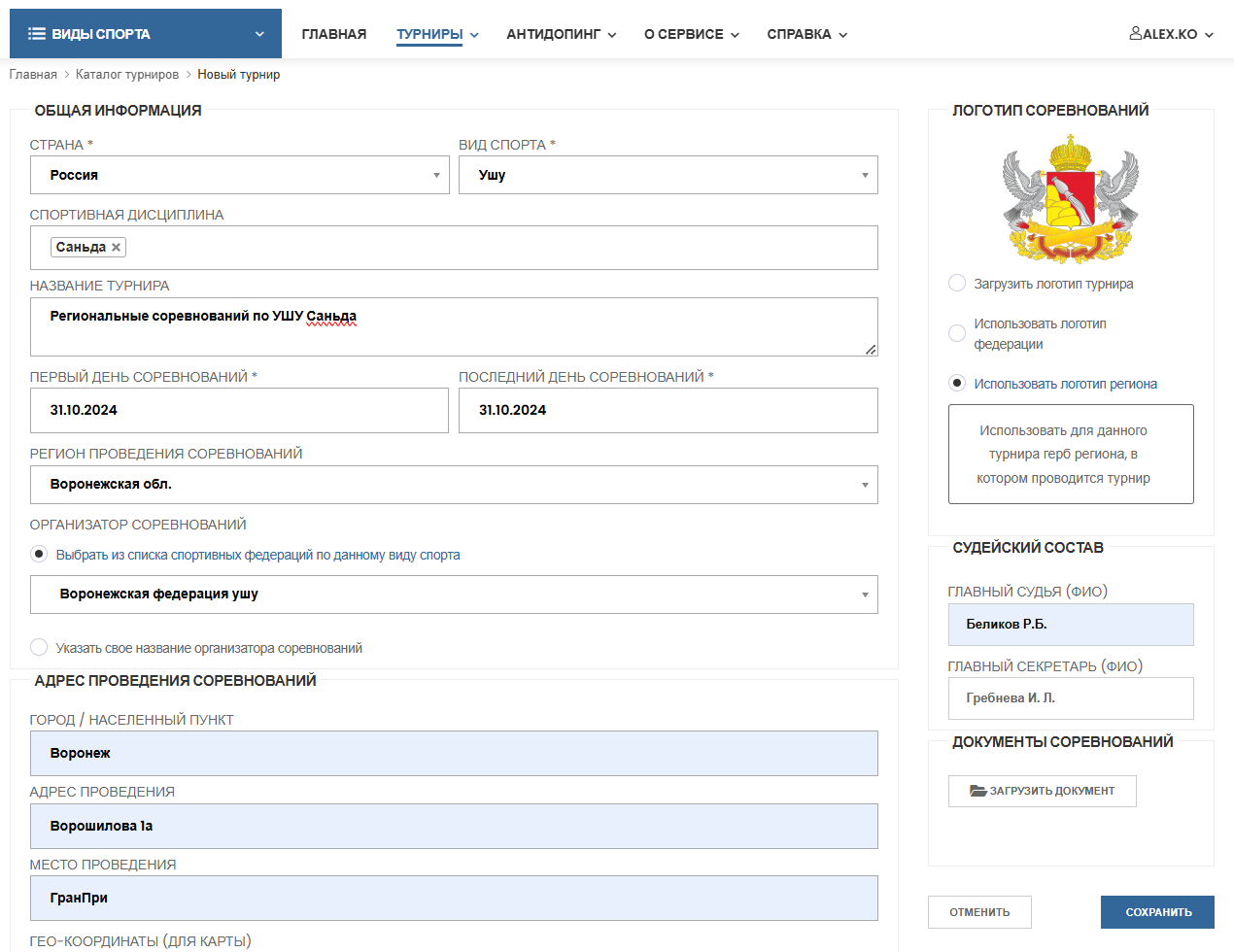Click the venue field containing ГранПри
Screen dimensions: 1234x952
[x=454, y=898]
